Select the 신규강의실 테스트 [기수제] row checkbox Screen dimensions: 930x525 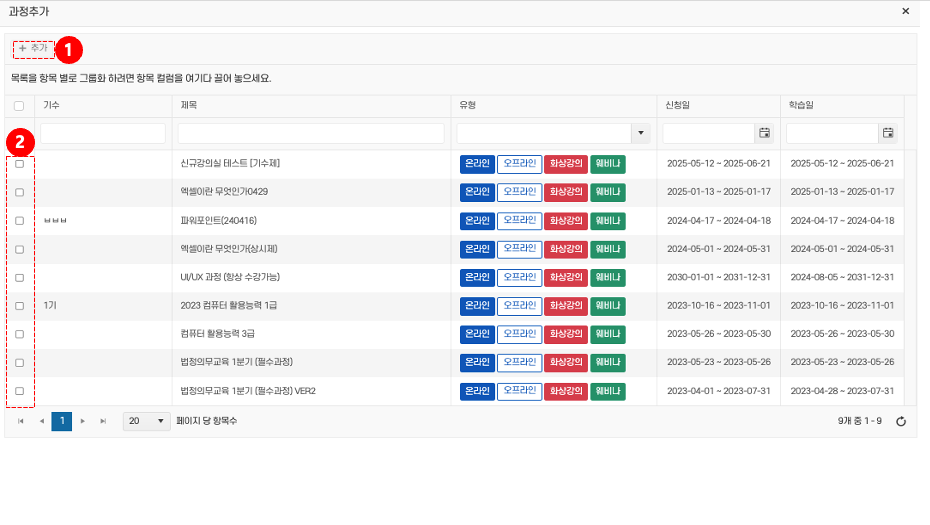coord(19,164)
